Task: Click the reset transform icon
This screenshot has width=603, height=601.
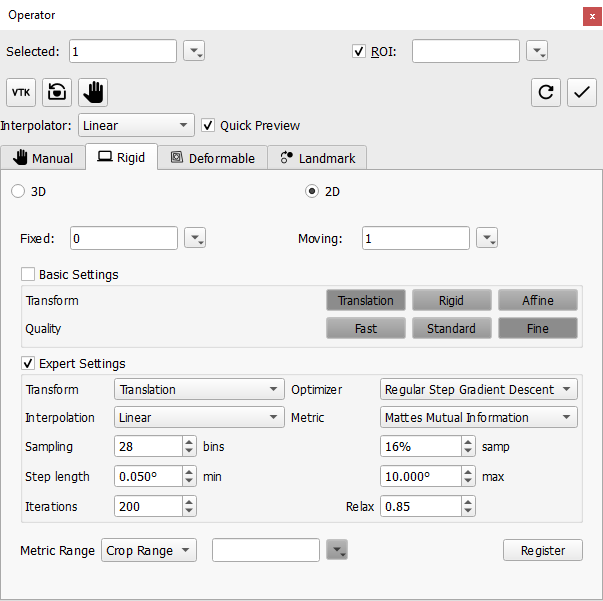Action: tap(58, 93)
